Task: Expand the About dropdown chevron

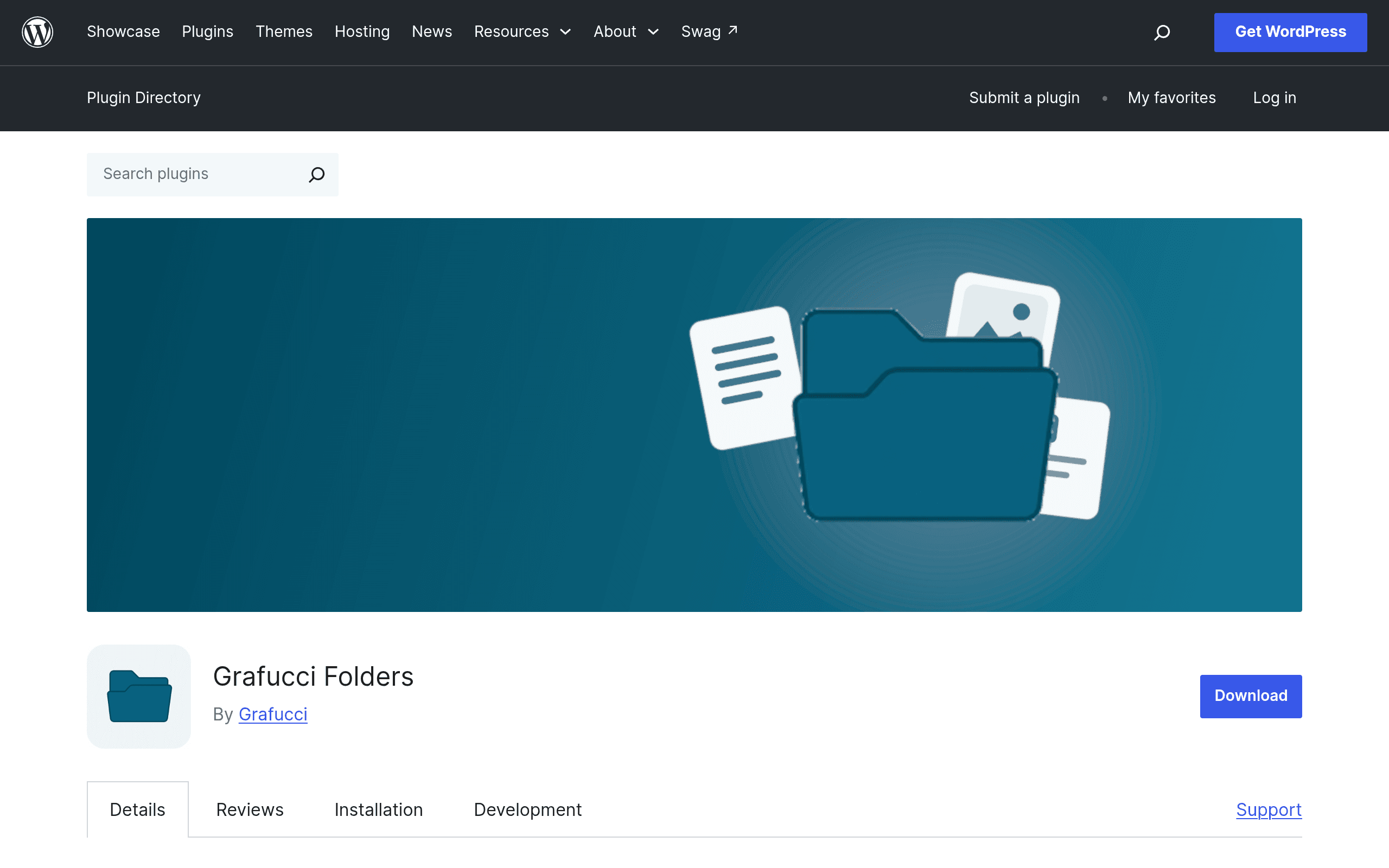Action: point(653,32)
